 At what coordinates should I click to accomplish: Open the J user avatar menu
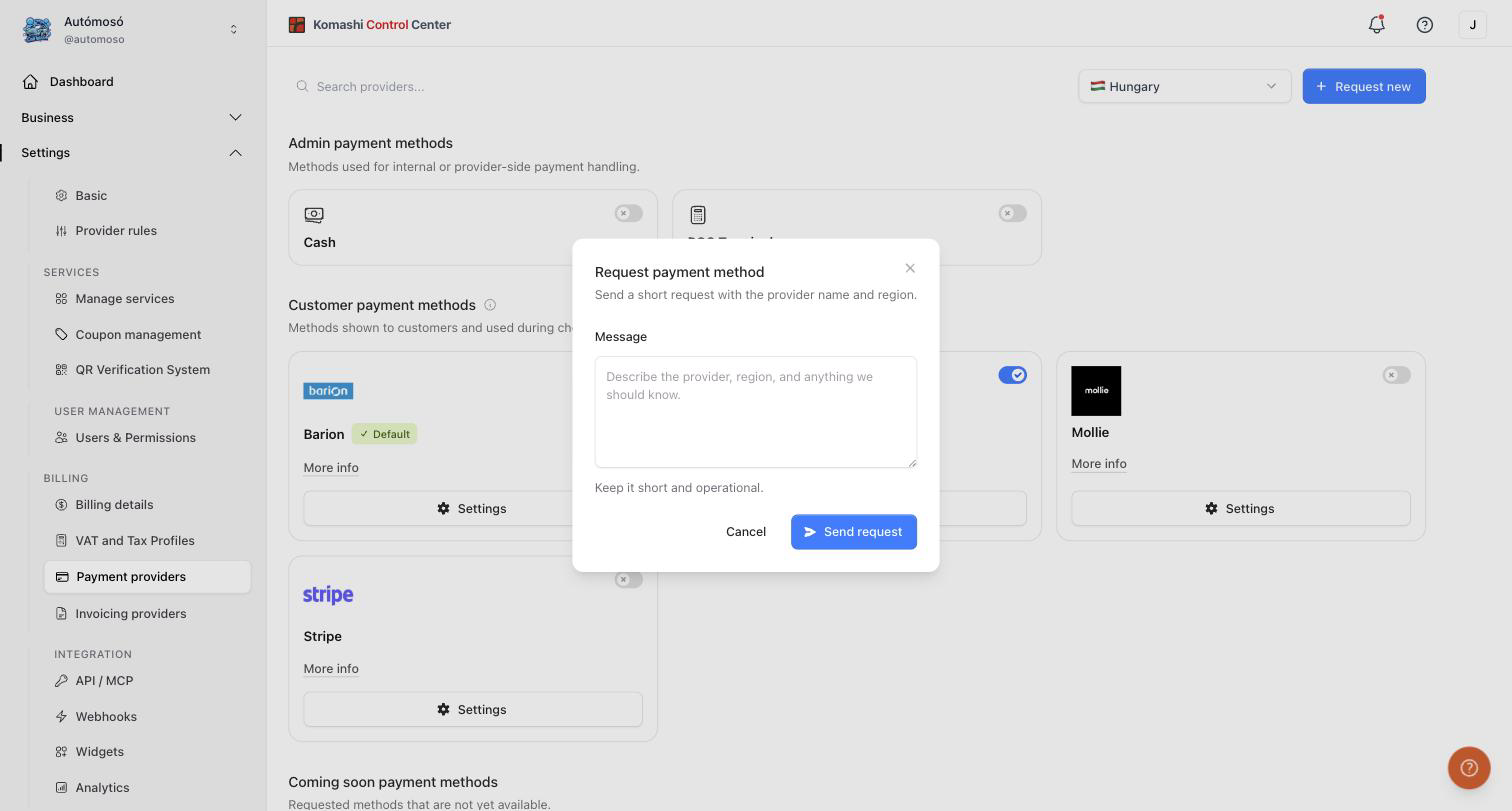pos(1472,25)
